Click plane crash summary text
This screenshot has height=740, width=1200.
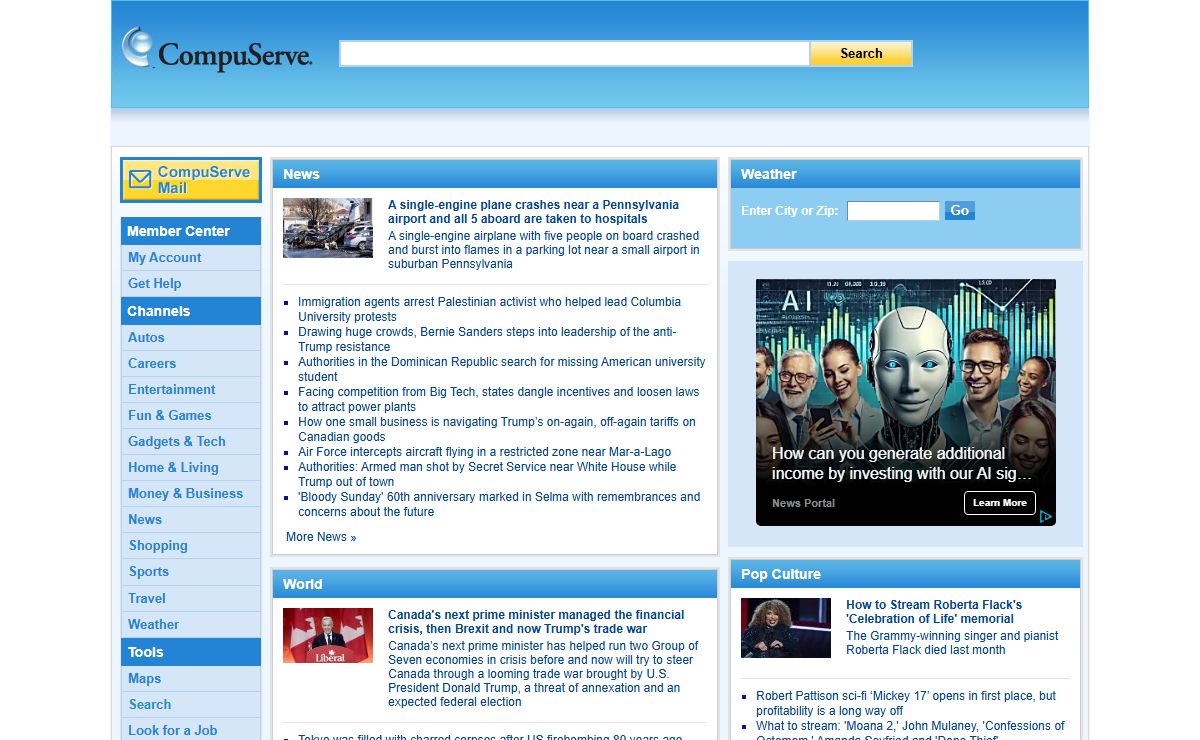tap(544, 250)
